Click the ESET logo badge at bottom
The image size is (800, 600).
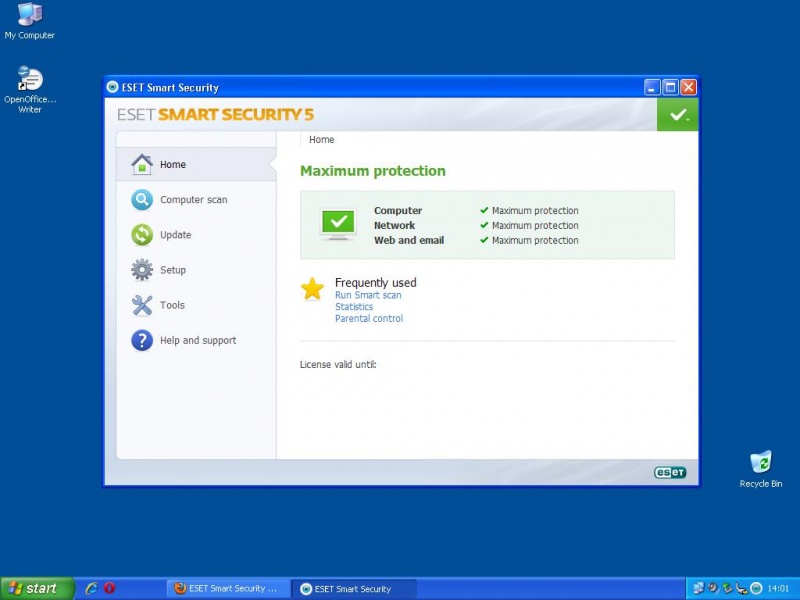(x=670, y=472)
